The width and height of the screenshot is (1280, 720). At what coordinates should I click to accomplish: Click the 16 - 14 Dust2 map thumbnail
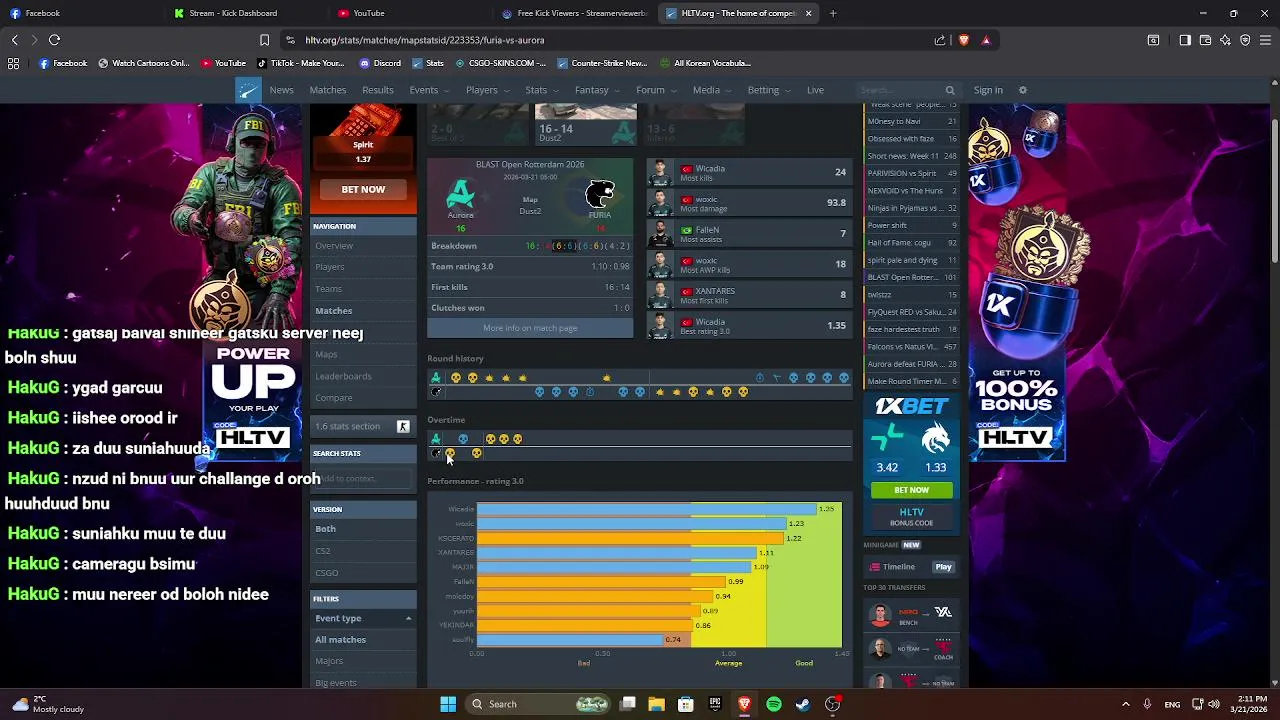coord(586,125)
